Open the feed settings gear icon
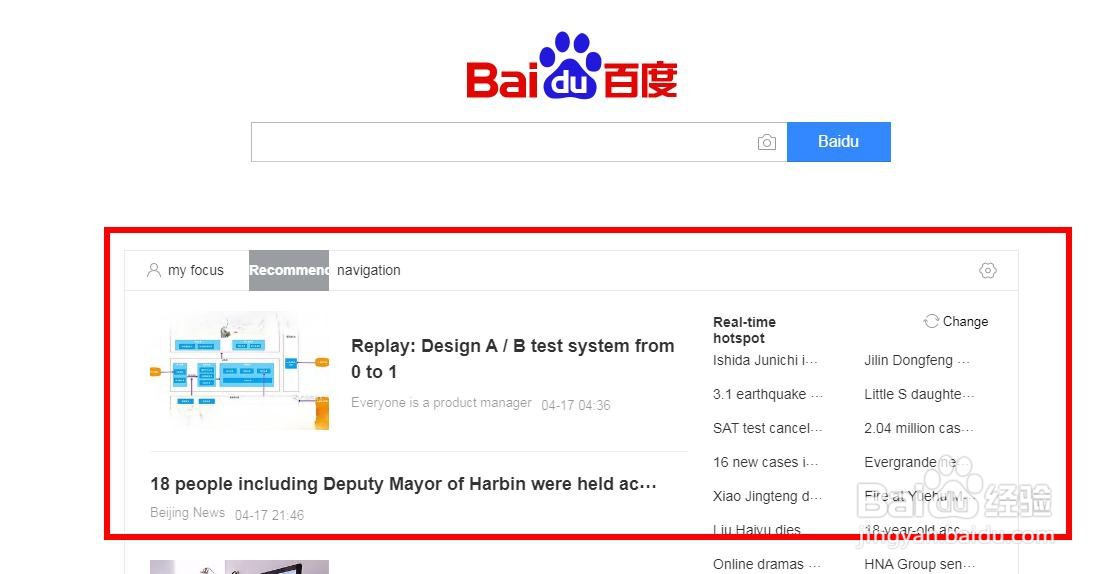The height and width of the screenshot is (574, 1116). point(988,271)
